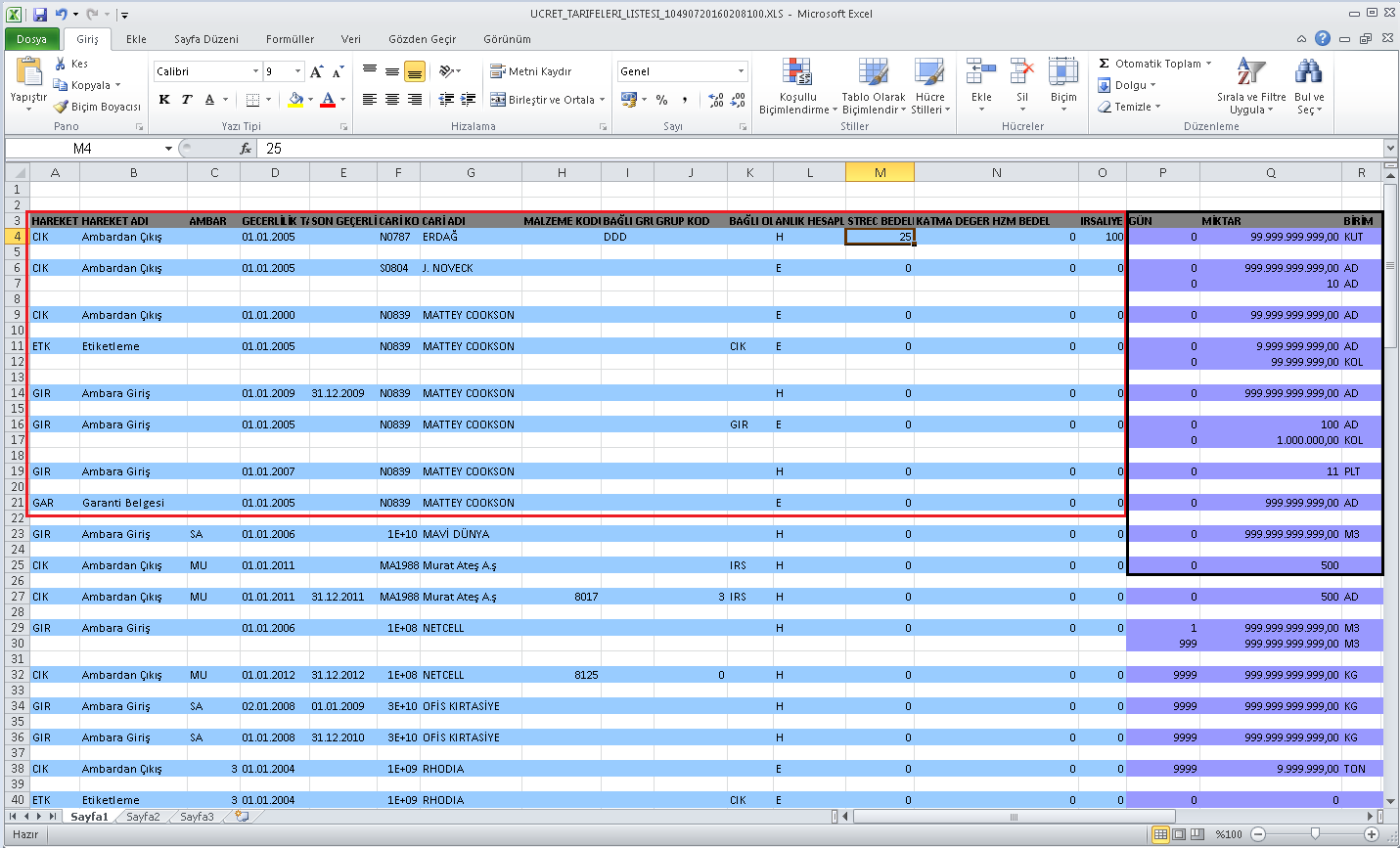Apply percent style format
The height and width of the screenshot is (848, 1400).
[x=662, y=100]
